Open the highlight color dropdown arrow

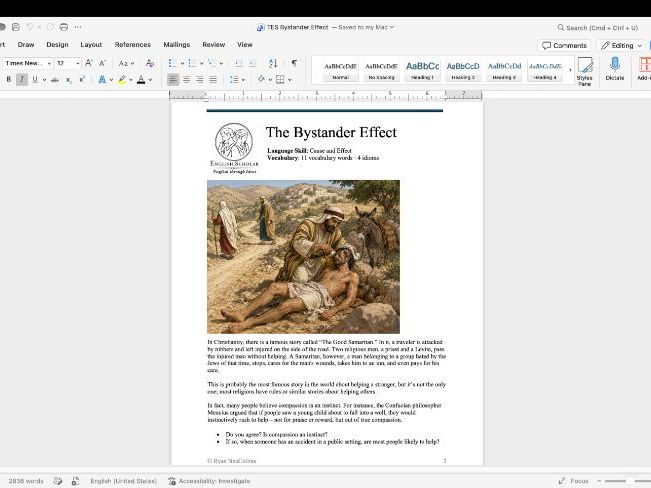click(131, 80)
